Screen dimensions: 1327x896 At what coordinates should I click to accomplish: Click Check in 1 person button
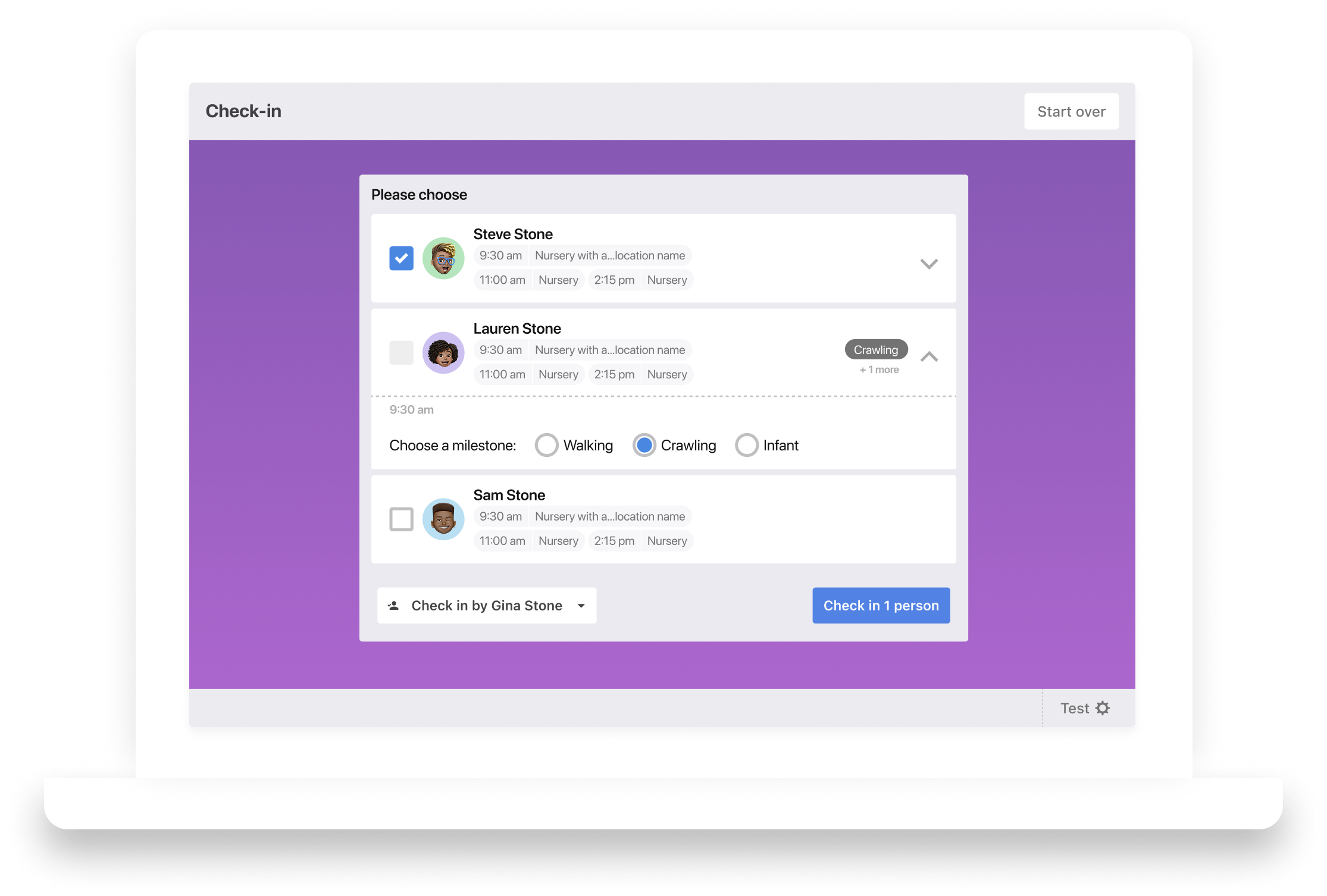pyautogui.click(x=881, y=606)
